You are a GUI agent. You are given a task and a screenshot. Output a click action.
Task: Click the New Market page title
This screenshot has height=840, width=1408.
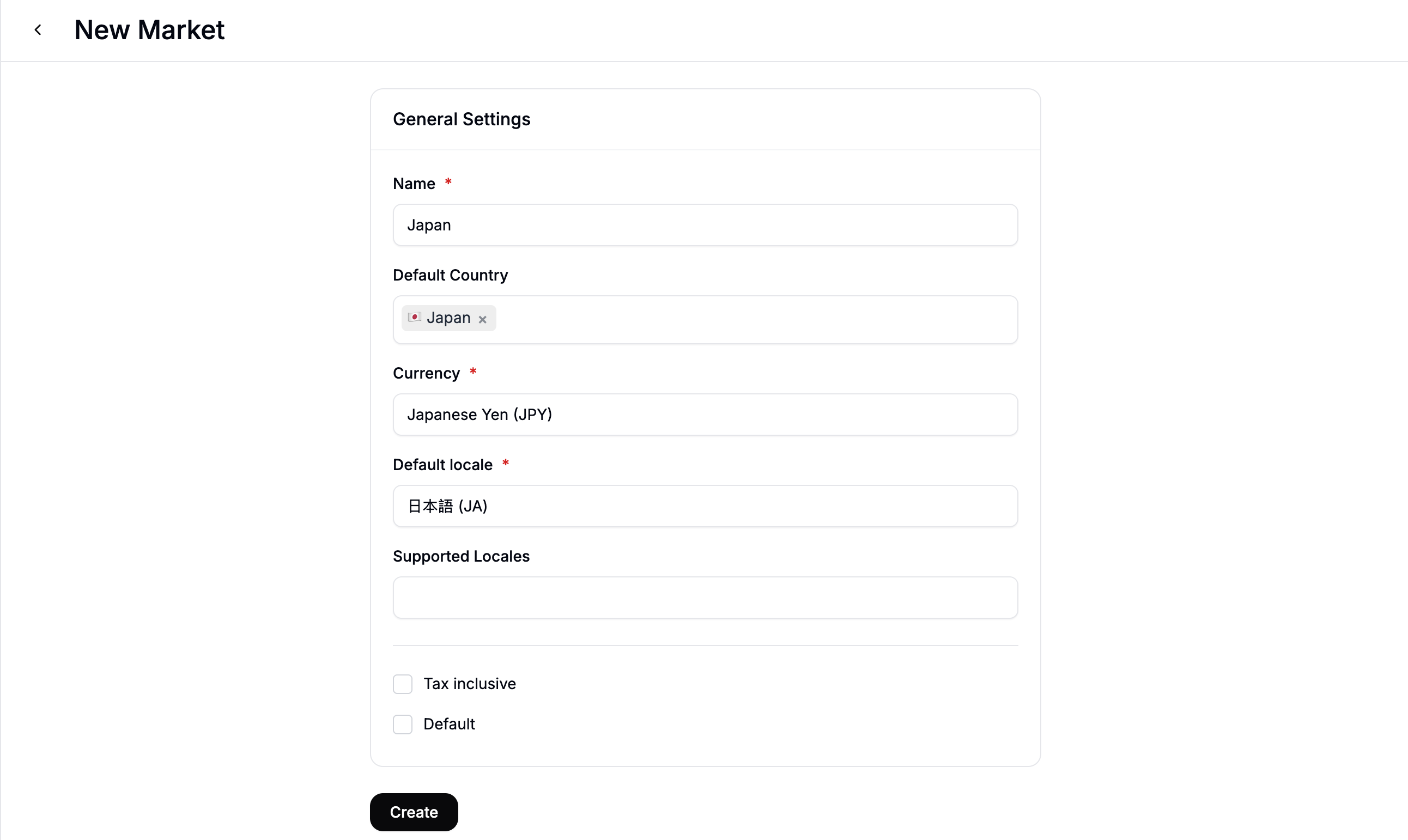pos(149,29)
